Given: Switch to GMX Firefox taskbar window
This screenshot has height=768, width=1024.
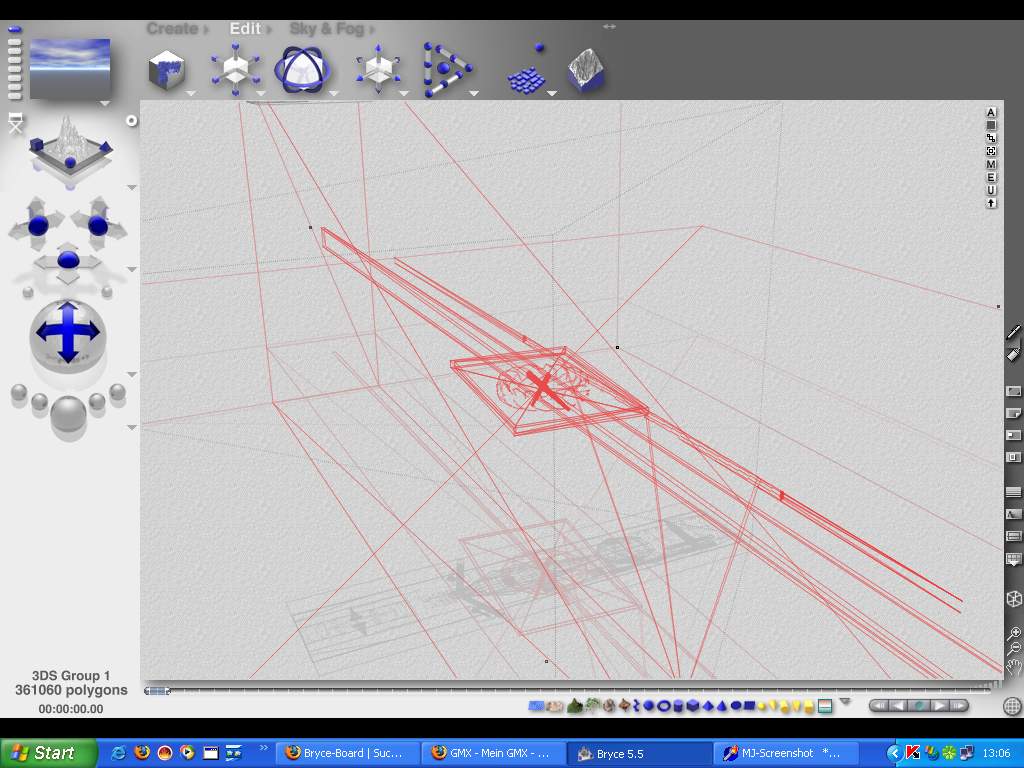Looking at the screenshot, I should [x=492, y=753].
